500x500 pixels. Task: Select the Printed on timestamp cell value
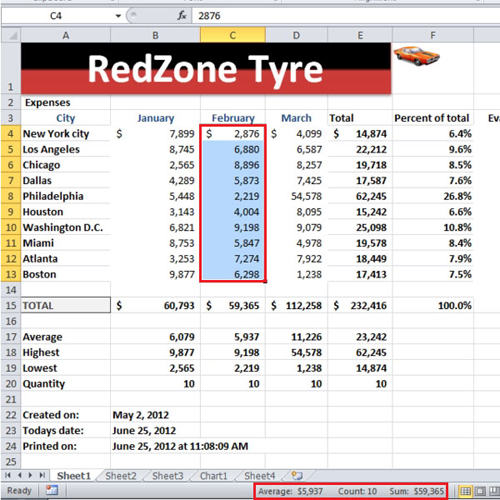click(x=180, y=446)
